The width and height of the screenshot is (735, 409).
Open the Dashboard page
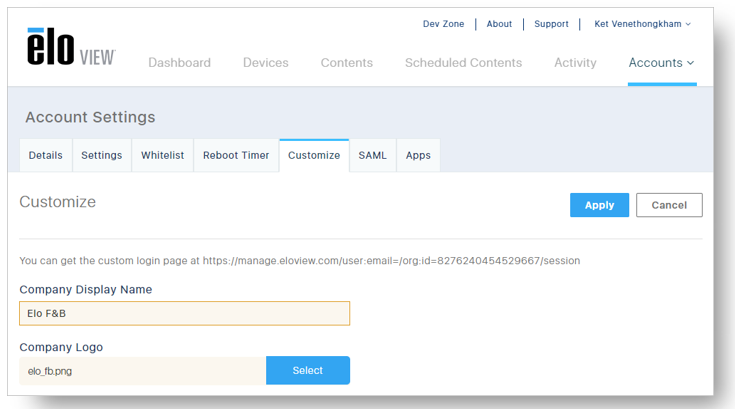pyautogui.click(x=179, y=63)
